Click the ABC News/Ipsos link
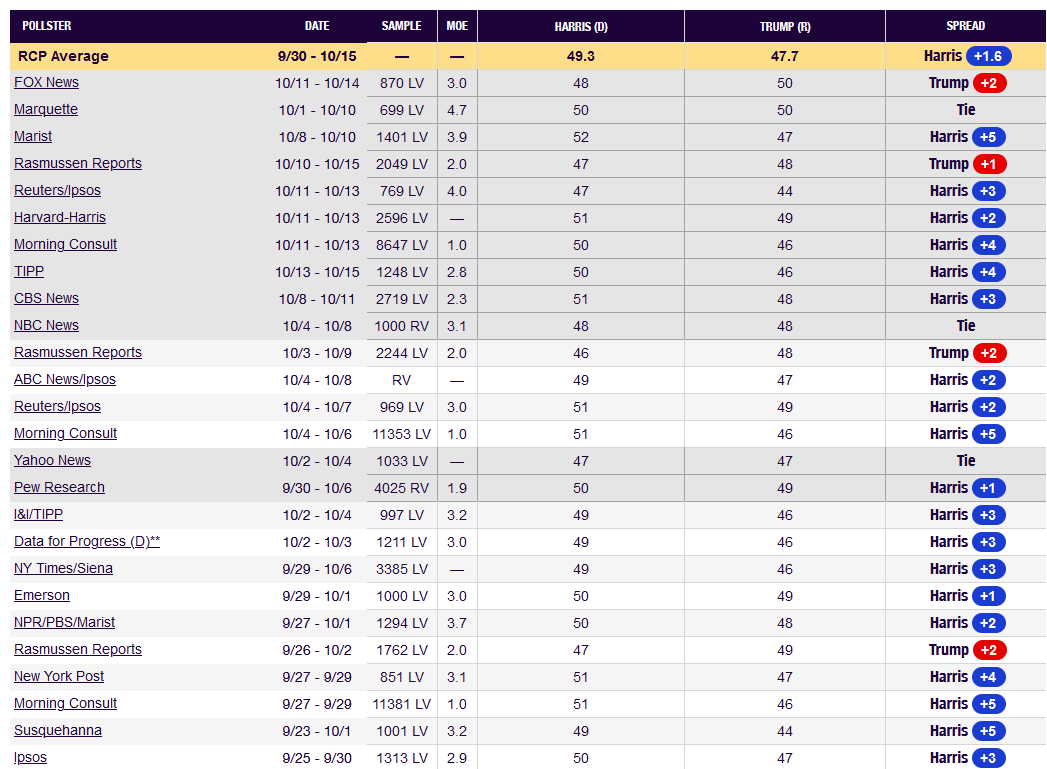 (x=65, y=380)
